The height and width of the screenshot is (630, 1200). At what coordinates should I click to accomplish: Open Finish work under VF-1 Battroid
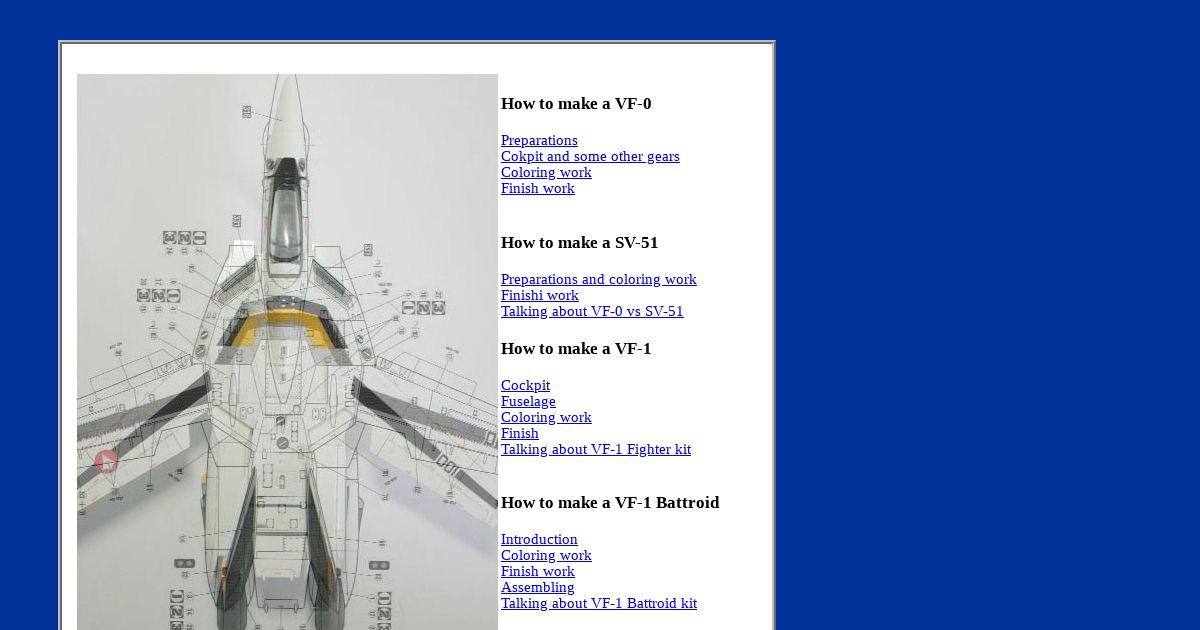[538, 571]
